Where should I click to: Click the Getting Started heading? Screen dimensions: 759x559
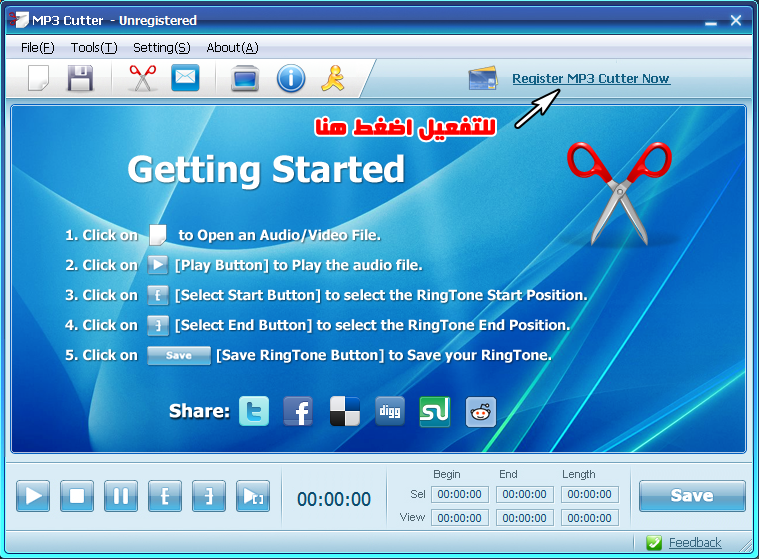[x=266, y=169]
